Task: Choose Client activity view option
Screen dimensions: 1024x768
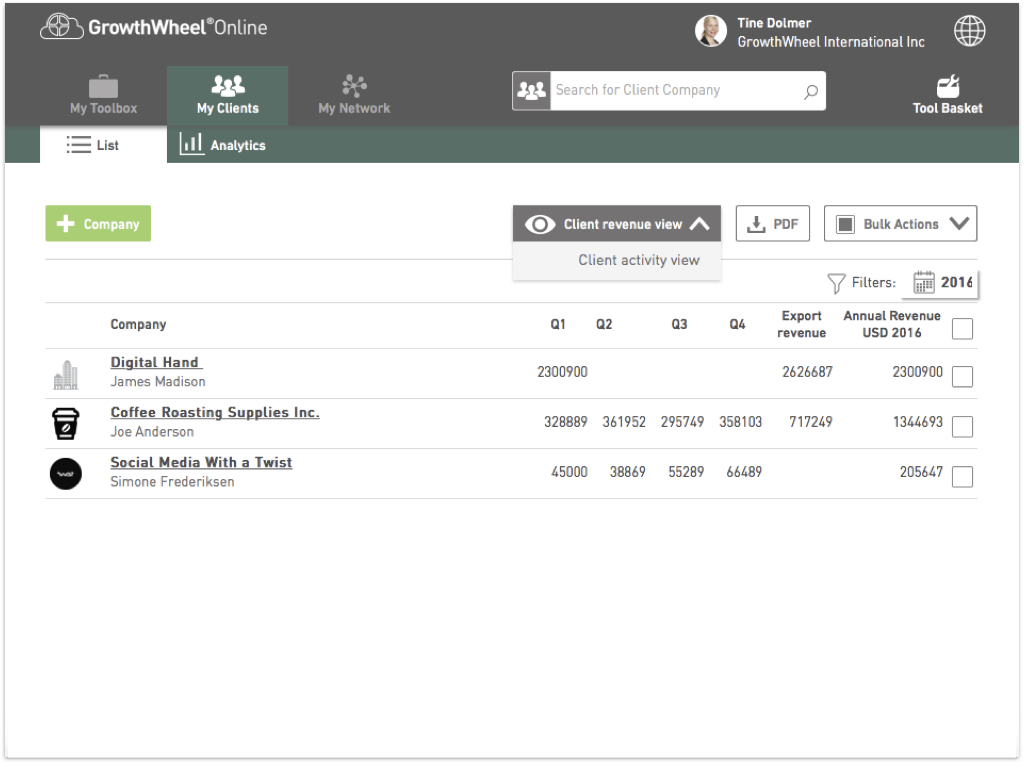Action: click(x=639, y=260)
